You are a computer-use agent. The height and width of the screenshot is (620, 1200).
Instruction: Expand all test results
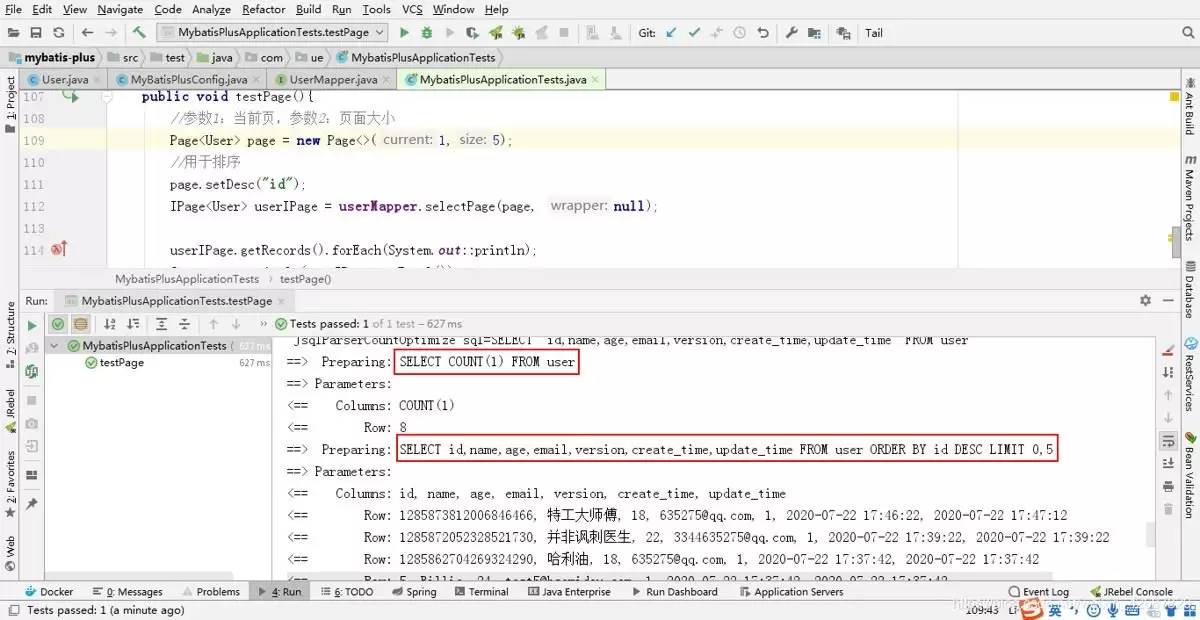161,324
